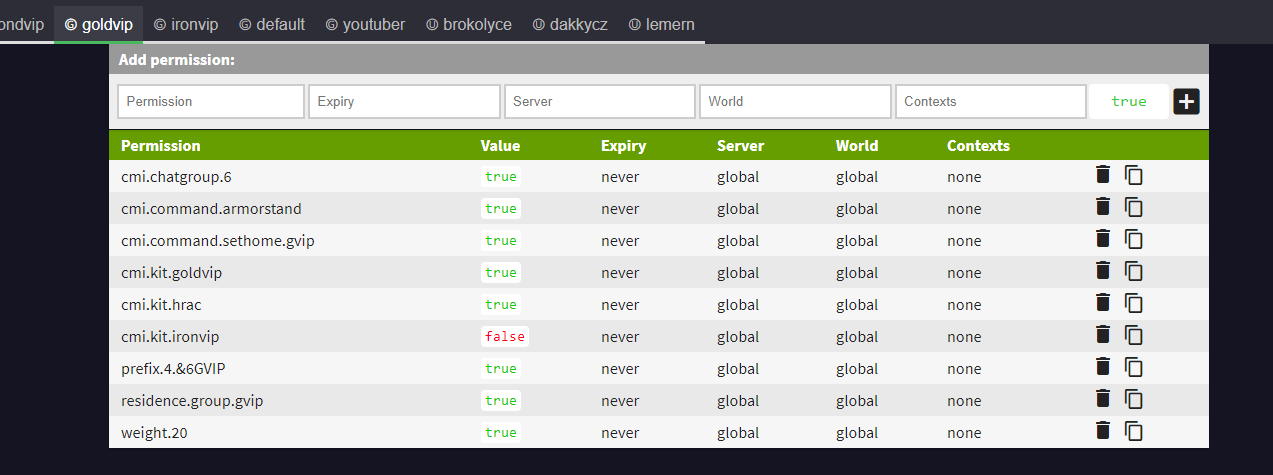Click the Value column header
Image resolution: width=1273 pixels, height=475 pixels.
point(500,145)
